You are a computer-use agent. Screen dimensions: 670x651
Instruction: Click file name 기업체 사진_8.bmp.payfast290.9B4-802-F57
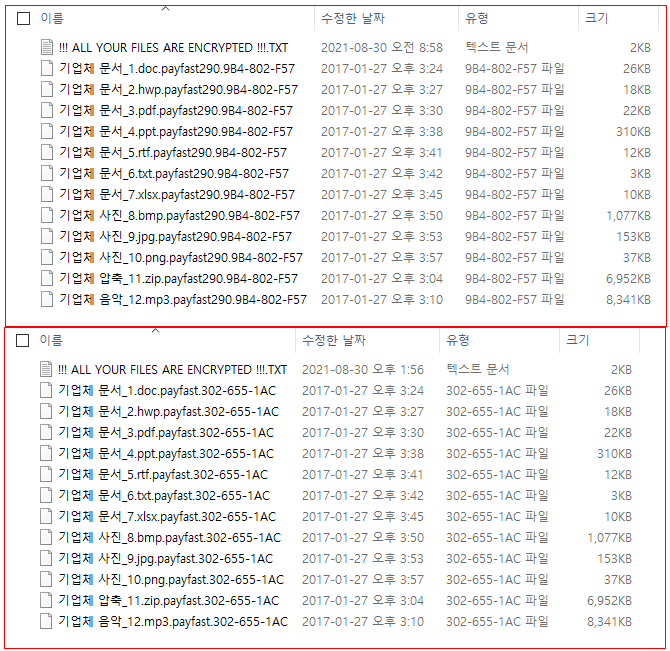point(179,215)
